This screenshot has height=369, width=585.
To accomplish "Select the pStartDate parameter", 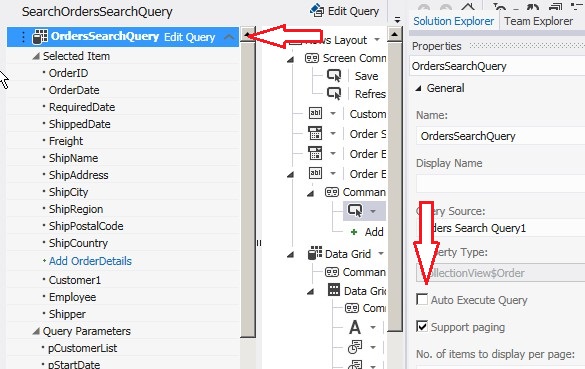I will click(x=74, y=364).
